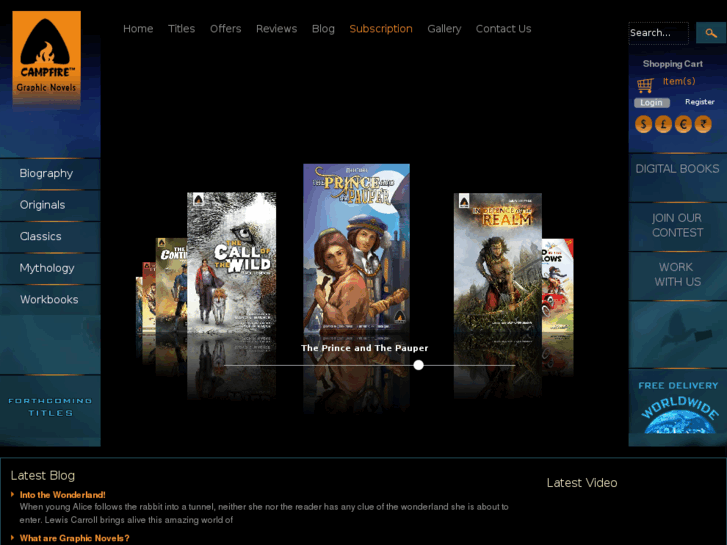
Task: Select the Conti... book cover
Action: pyautogui.click(x=172, y=286)
